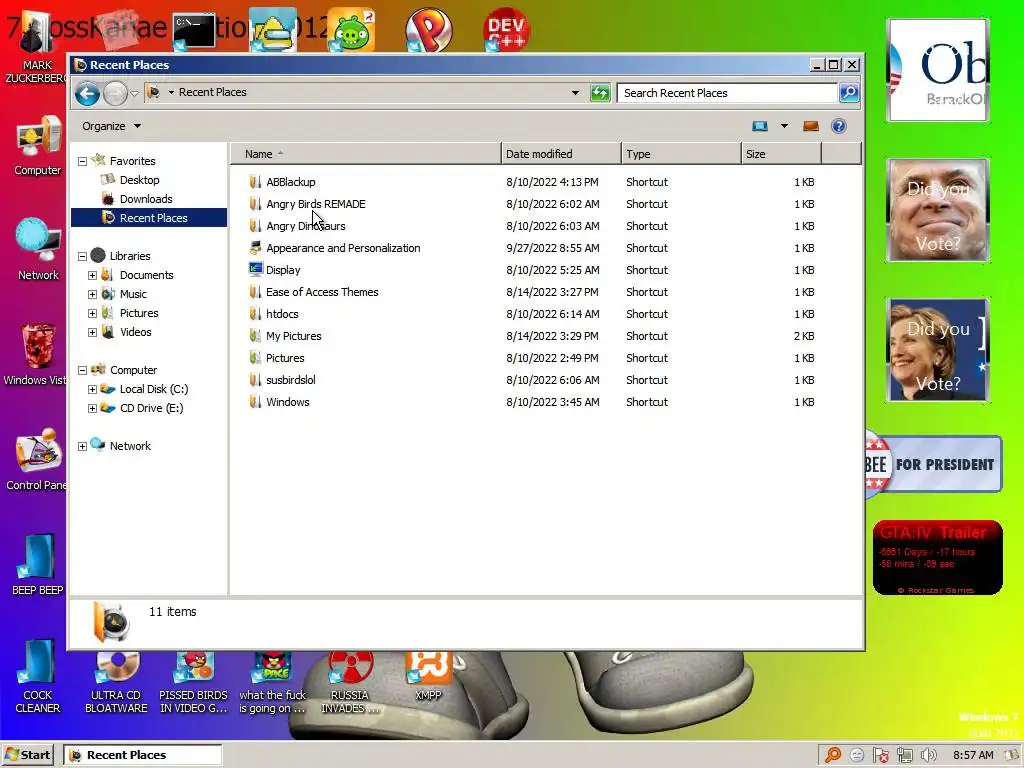Collapse the Libraries tree group
The image size is (1024, 768).
tap(82, 257)
